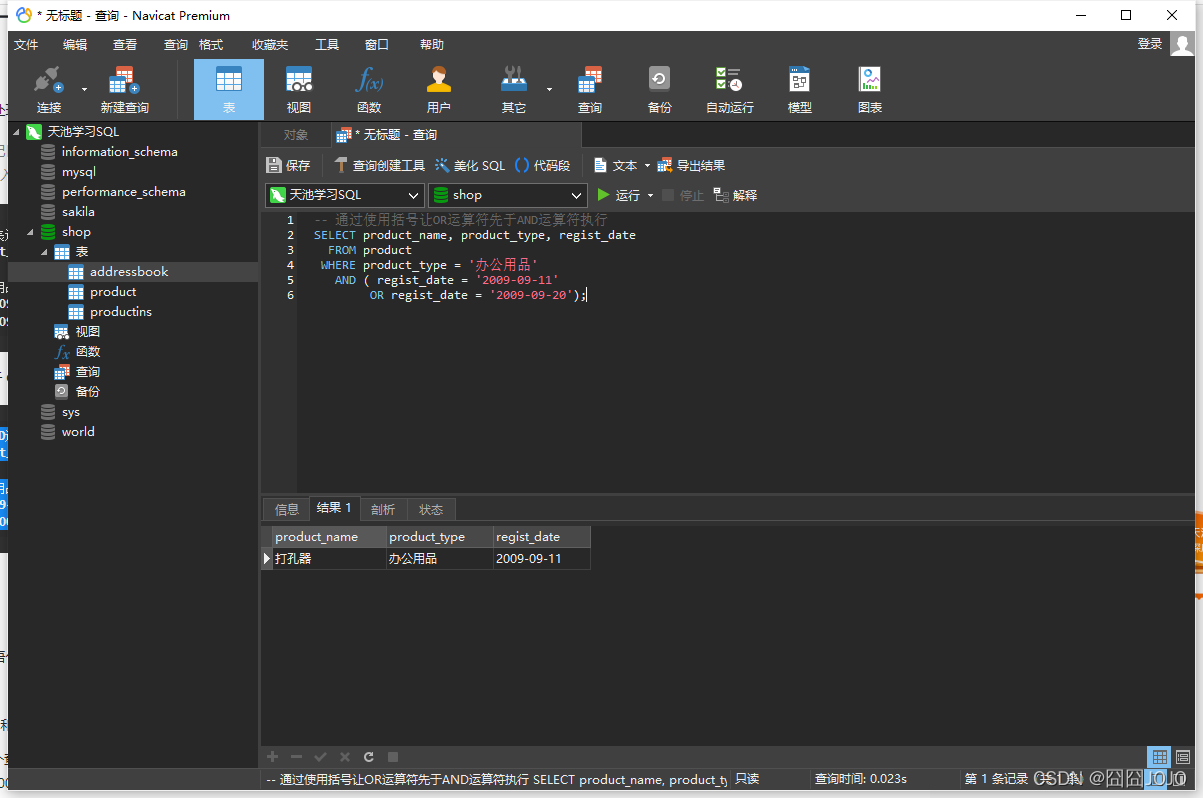The width and height of the screenshot is (1203, 798).
Task: Click the add record plus icon
Action: point(272,757)
